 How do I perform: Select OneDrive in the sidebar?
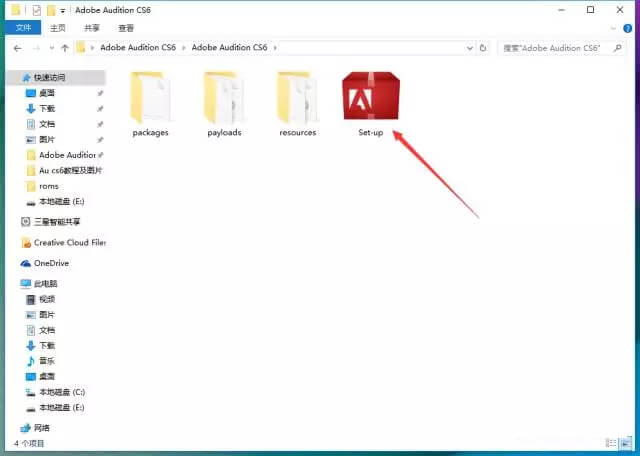tap(51, 263)
